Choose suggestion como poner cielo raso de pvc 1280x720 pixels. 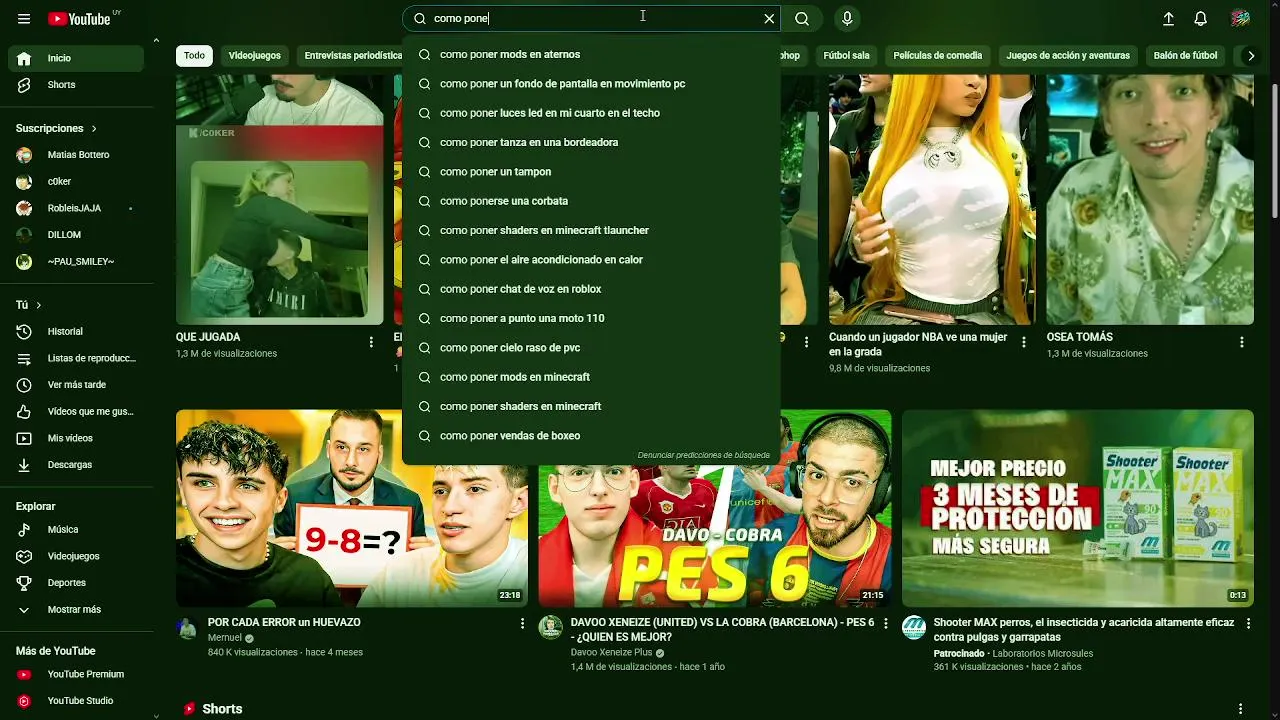point(591,348)
